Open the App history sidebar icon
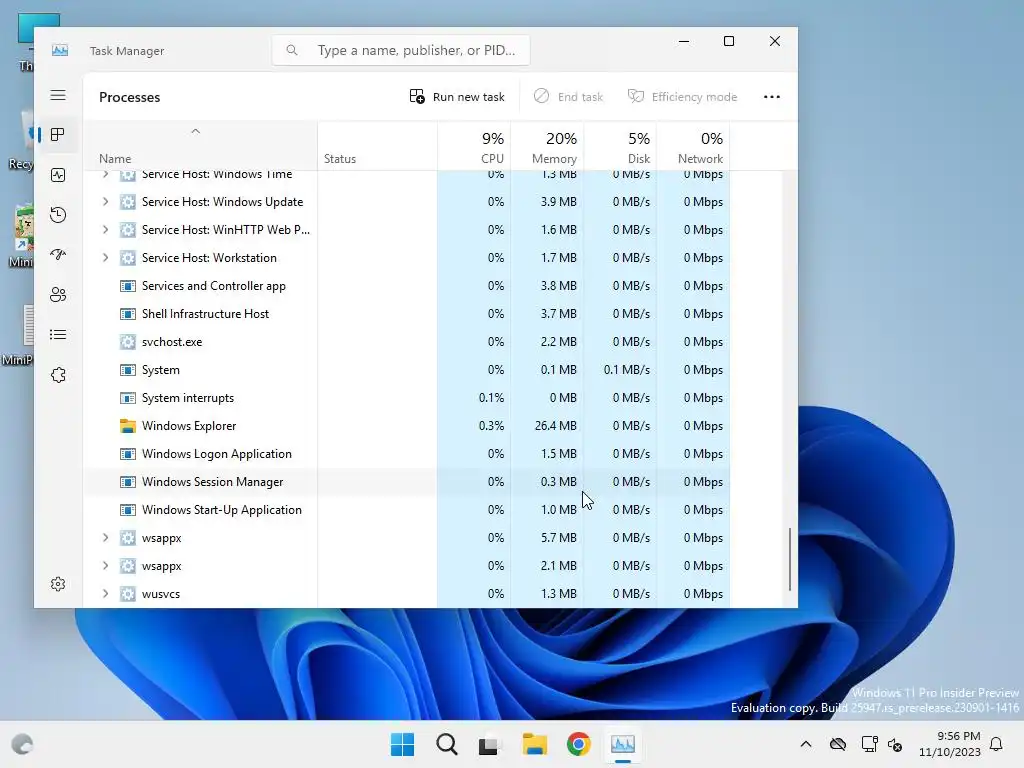 click(58, 215)
